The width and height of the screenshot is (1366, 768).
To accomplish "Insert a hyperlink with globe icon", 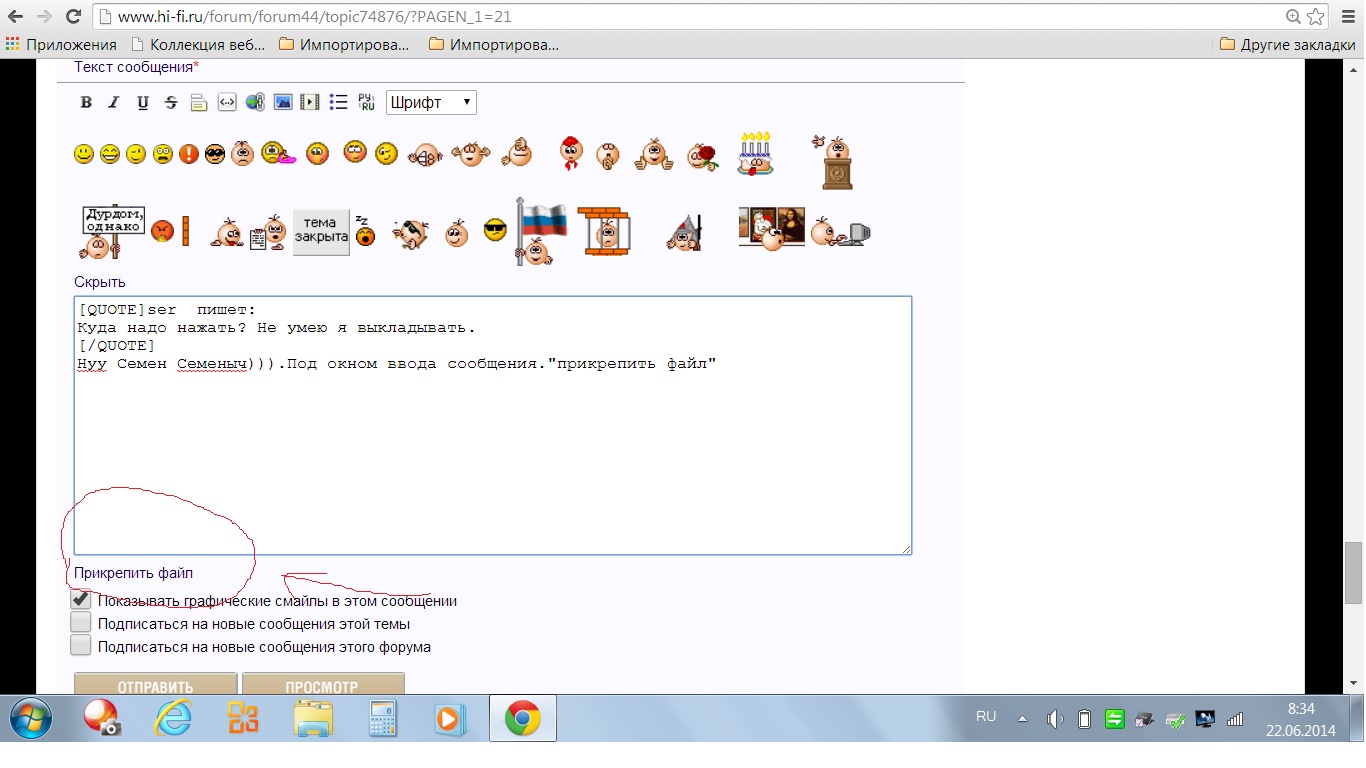I will 255,102.
